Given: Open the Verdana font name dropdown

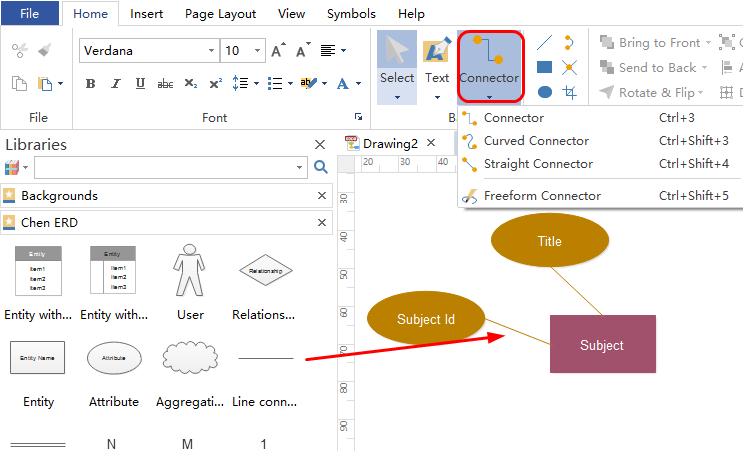Looking at the screenshot, I should pyautogui.click(x=211, y=51).
